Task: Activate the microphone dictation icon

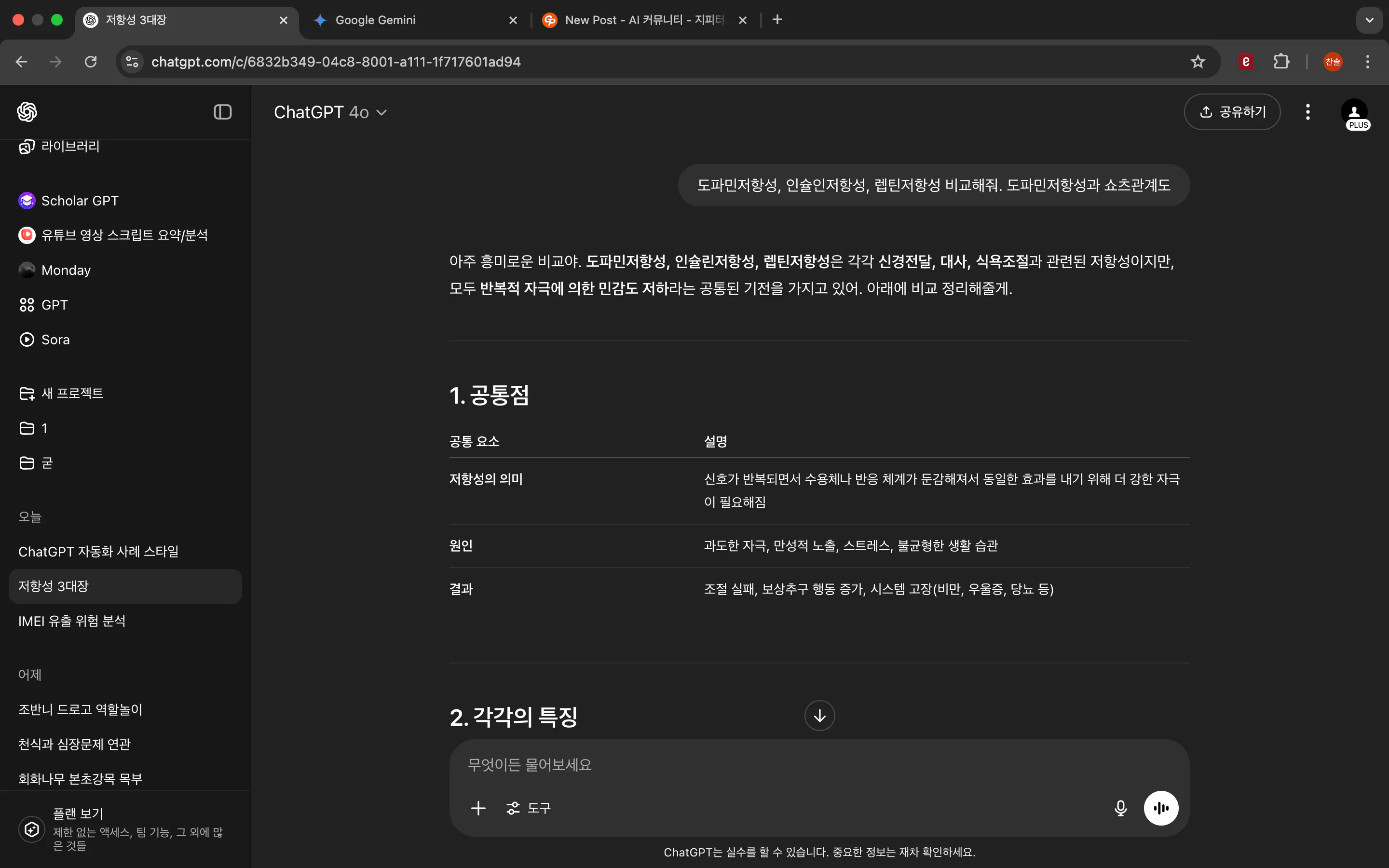Action: click(1120, 808)
